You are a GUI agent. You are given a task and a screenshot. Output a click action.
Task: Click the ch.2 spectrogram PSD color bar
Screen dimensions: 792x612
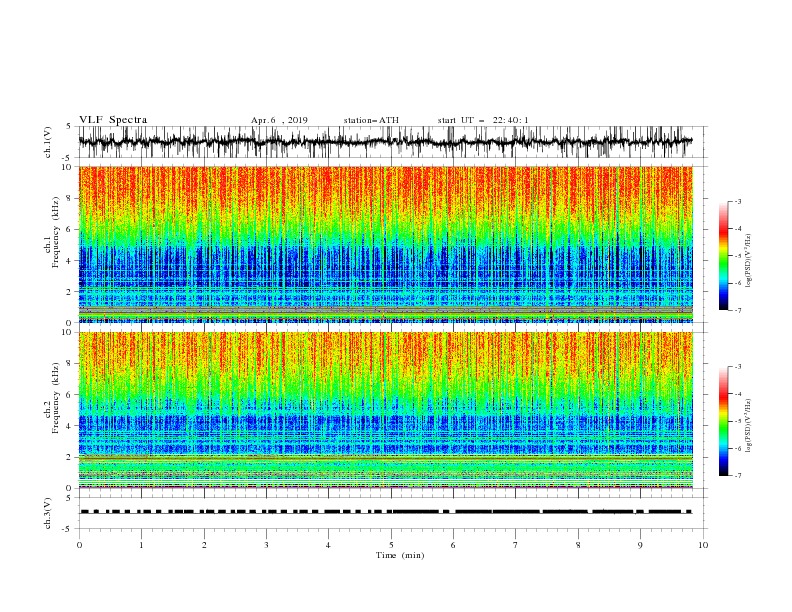(x=724, y=421)
